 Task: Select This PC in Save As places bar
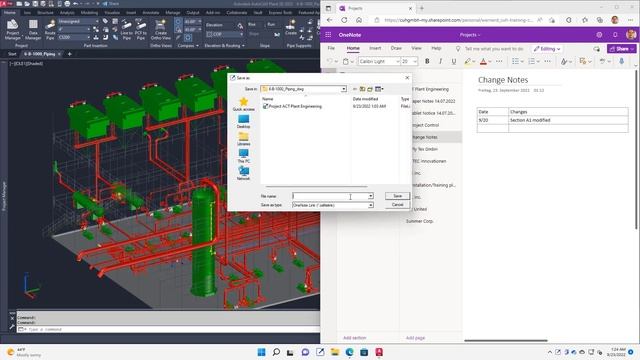244,156
